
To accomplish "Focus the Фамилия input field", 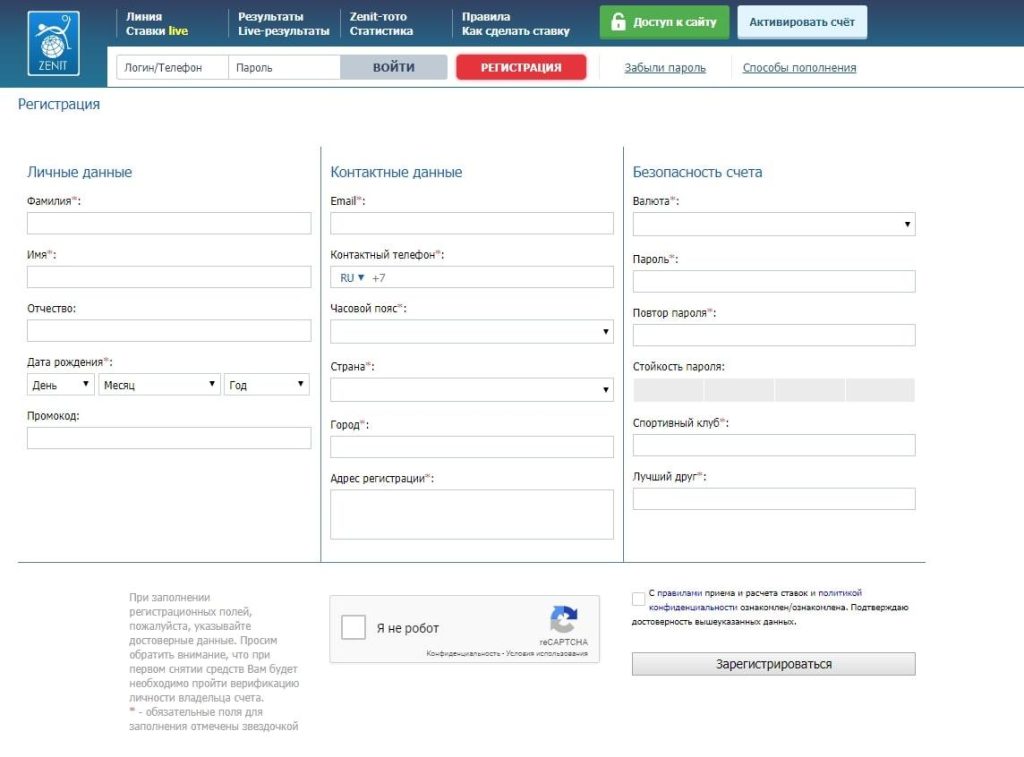I will (169, 223).
